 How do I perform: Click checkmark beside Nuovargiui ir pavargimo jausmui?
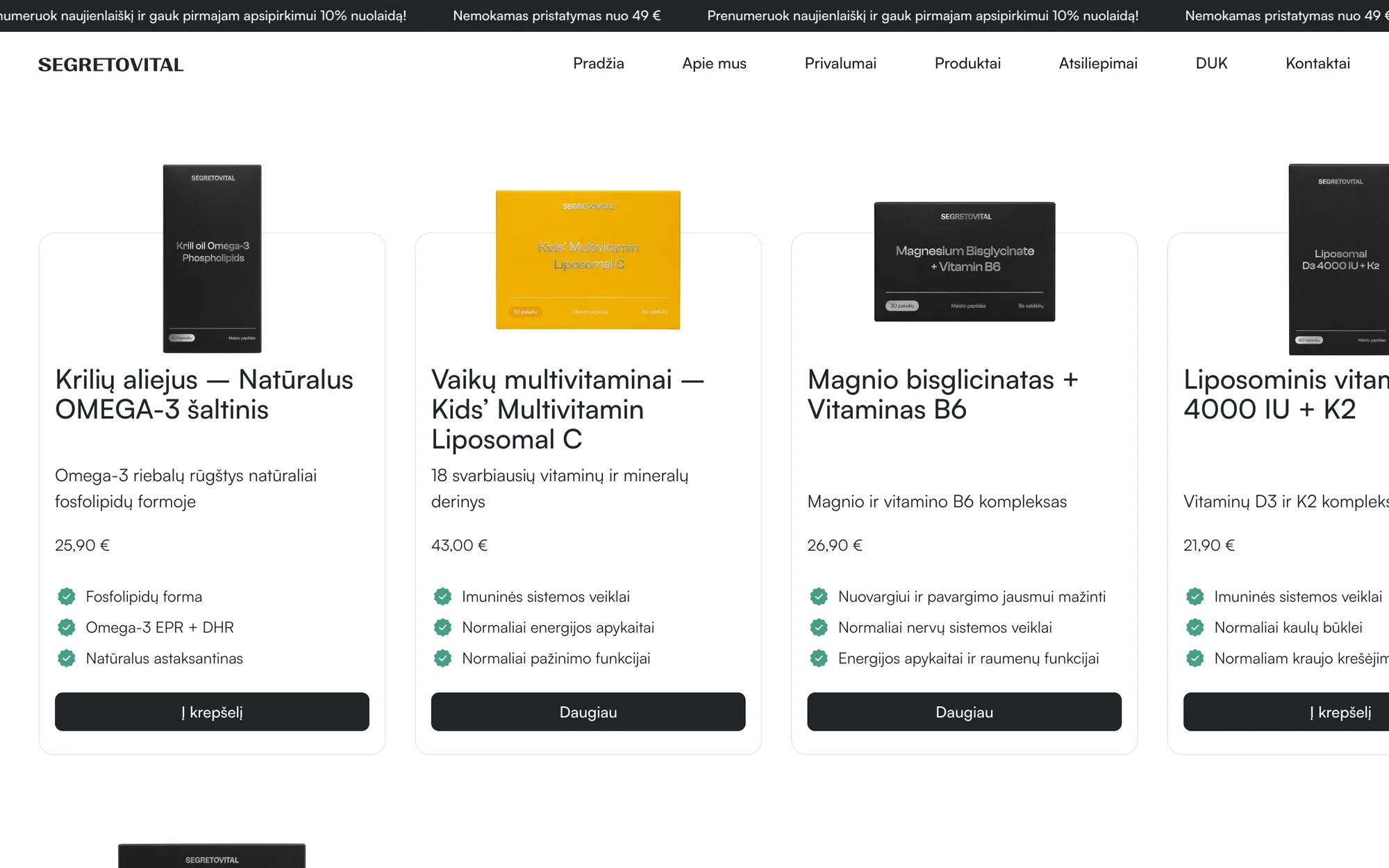(x=819, y=596)
